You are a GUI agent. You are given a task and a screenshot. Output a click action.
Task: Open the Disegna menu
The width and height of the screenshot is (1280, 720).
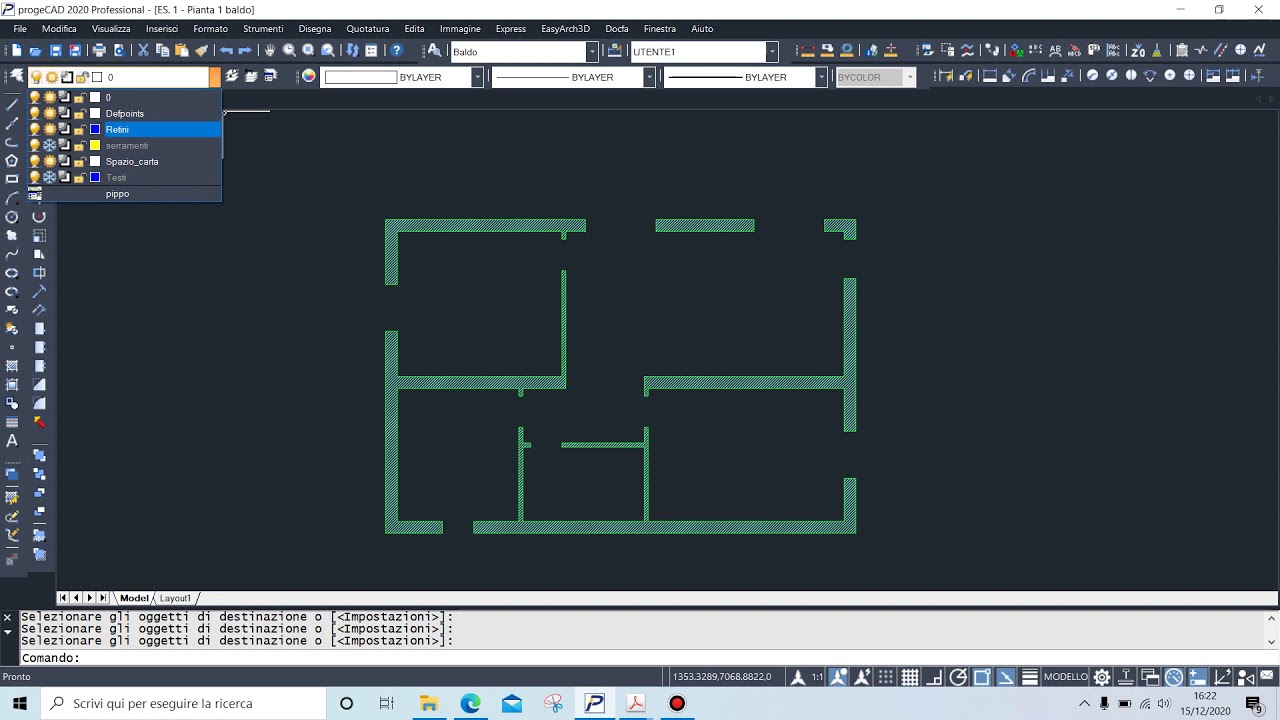click(314, 29)
